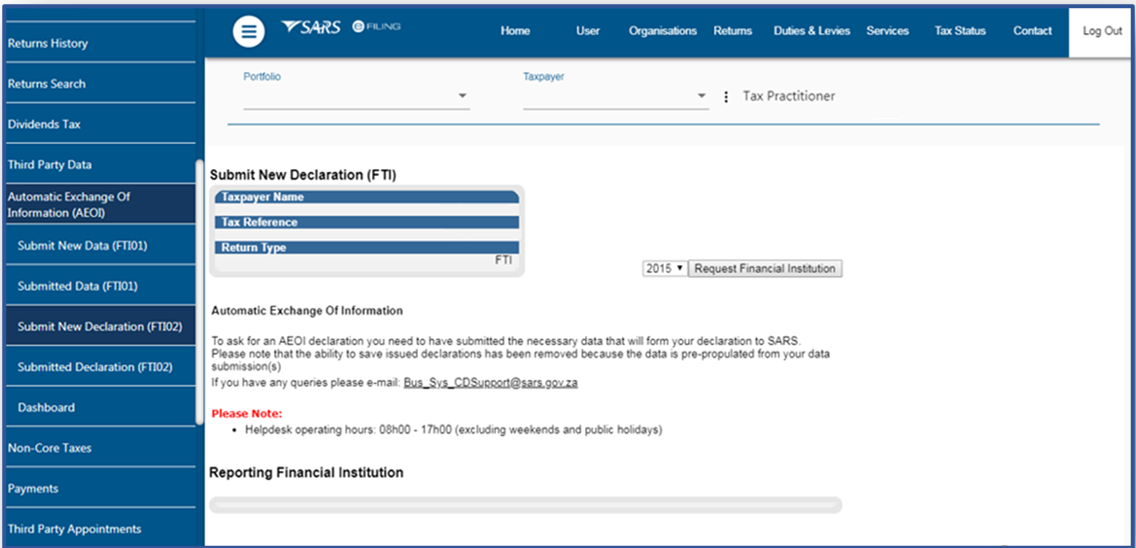Click the Bus_Sys_CDSupport email link
This screenshot has height=548, width=1136.
coord(490,383)
